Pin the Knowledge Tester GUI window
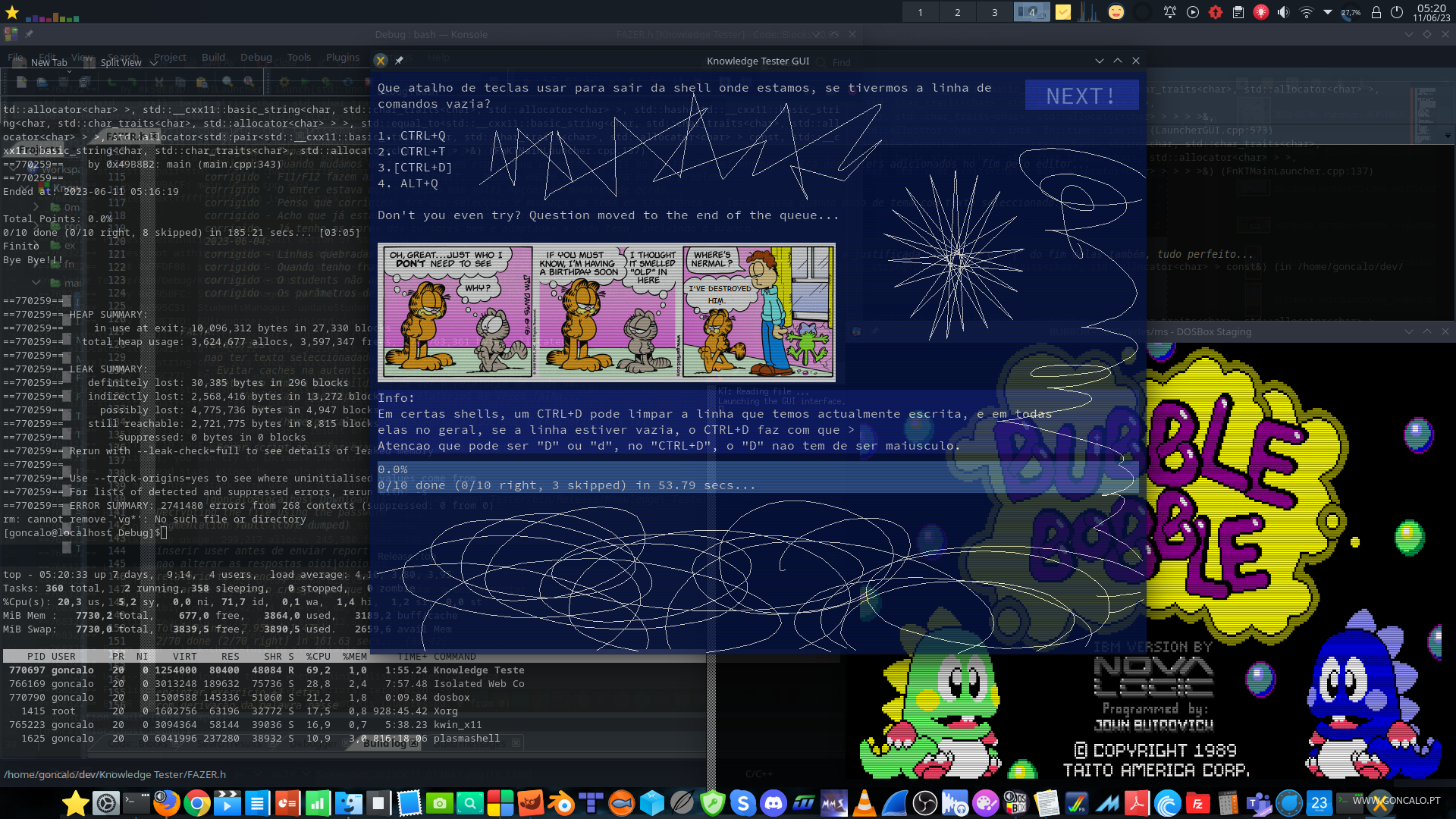The image size is (1456, 819). click(x=400, y=61)
